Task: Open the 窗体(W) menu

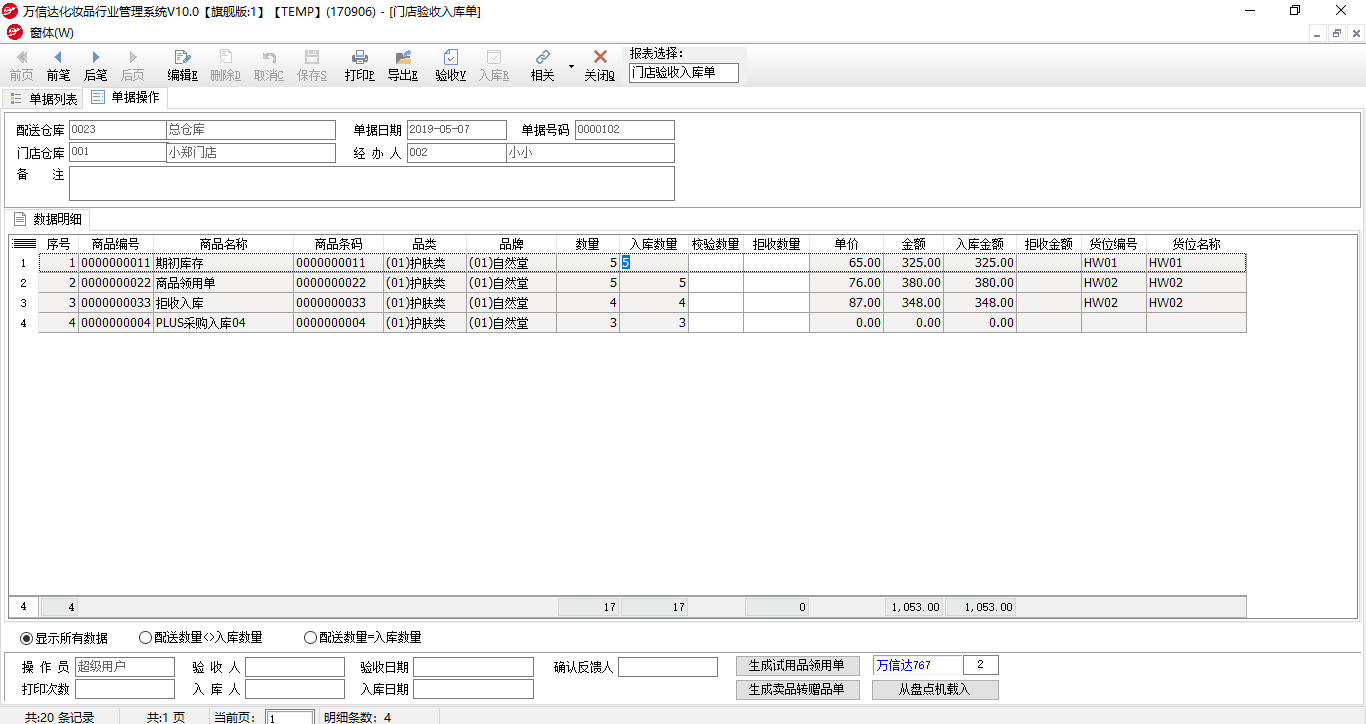Action: click(51, 33)
